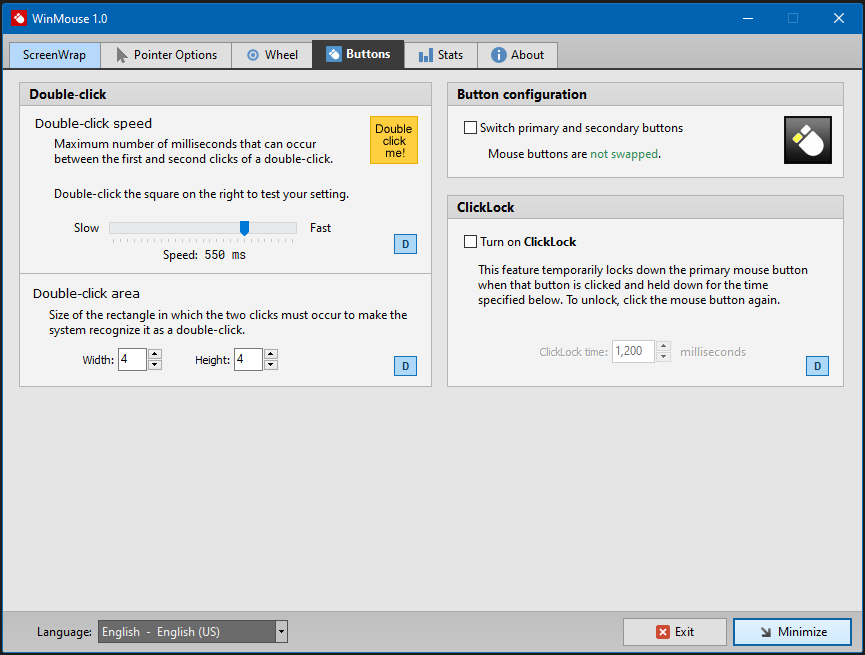
Task: Enable Switch primary and secondary buttons checkbox
Action: coord(471,128)
